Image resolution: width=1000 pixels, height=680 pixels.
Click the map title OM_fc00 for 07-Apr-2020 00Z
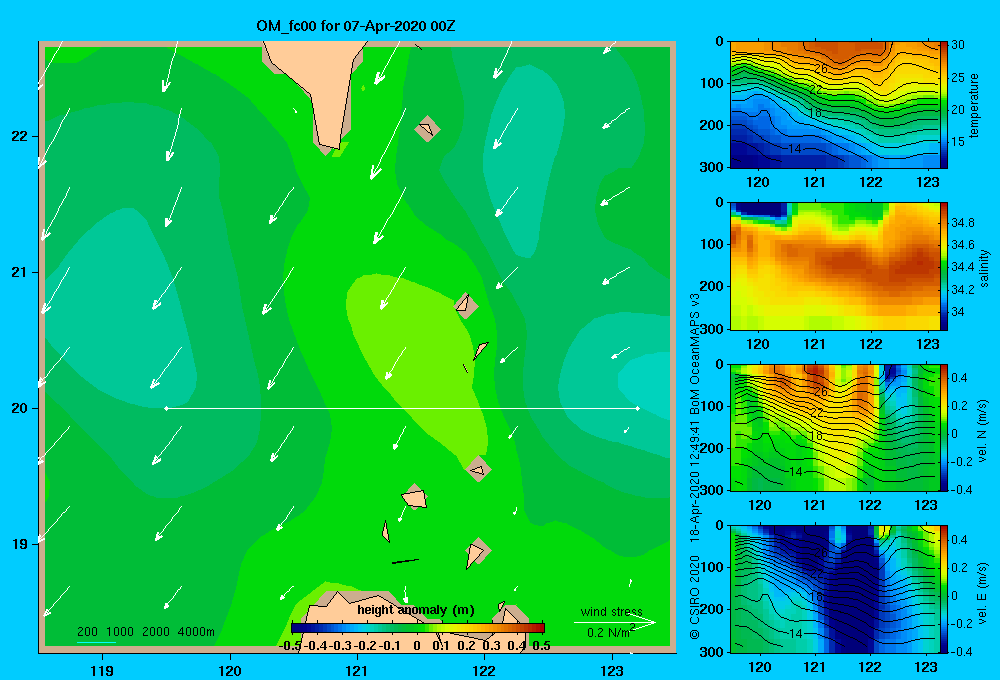click(356, 26)
